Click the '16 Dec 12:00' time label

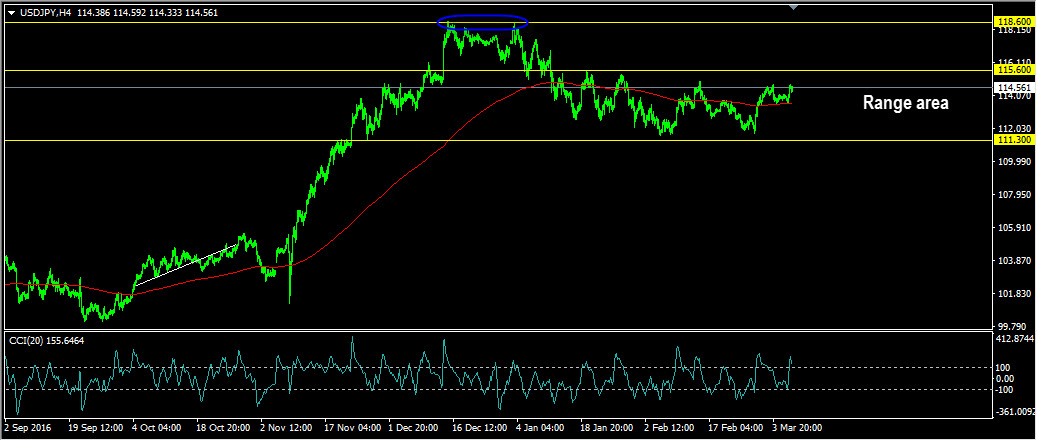coord(480,428)
